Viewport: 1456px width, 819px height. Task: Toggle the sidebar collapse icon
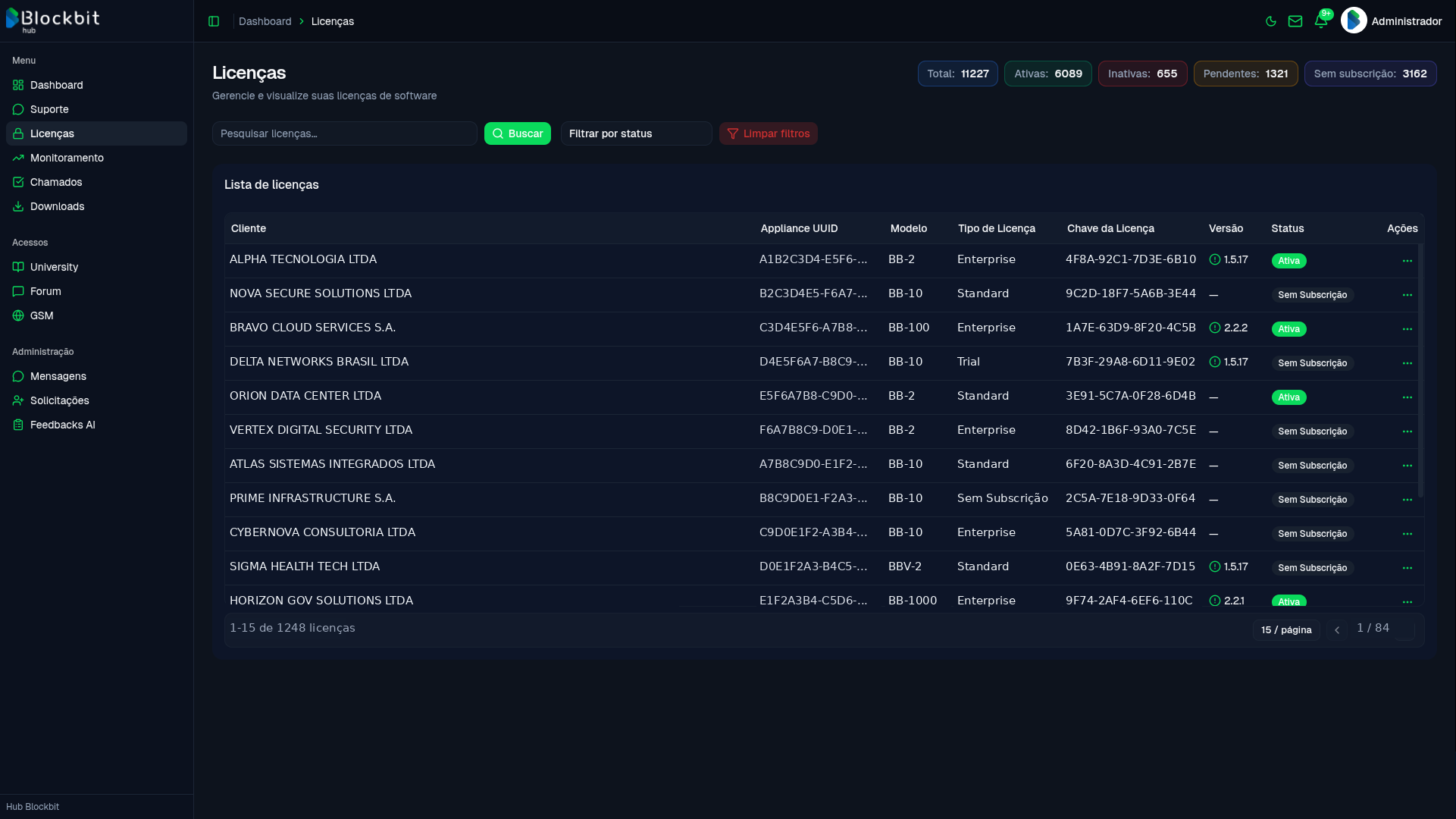coord(214,21)
